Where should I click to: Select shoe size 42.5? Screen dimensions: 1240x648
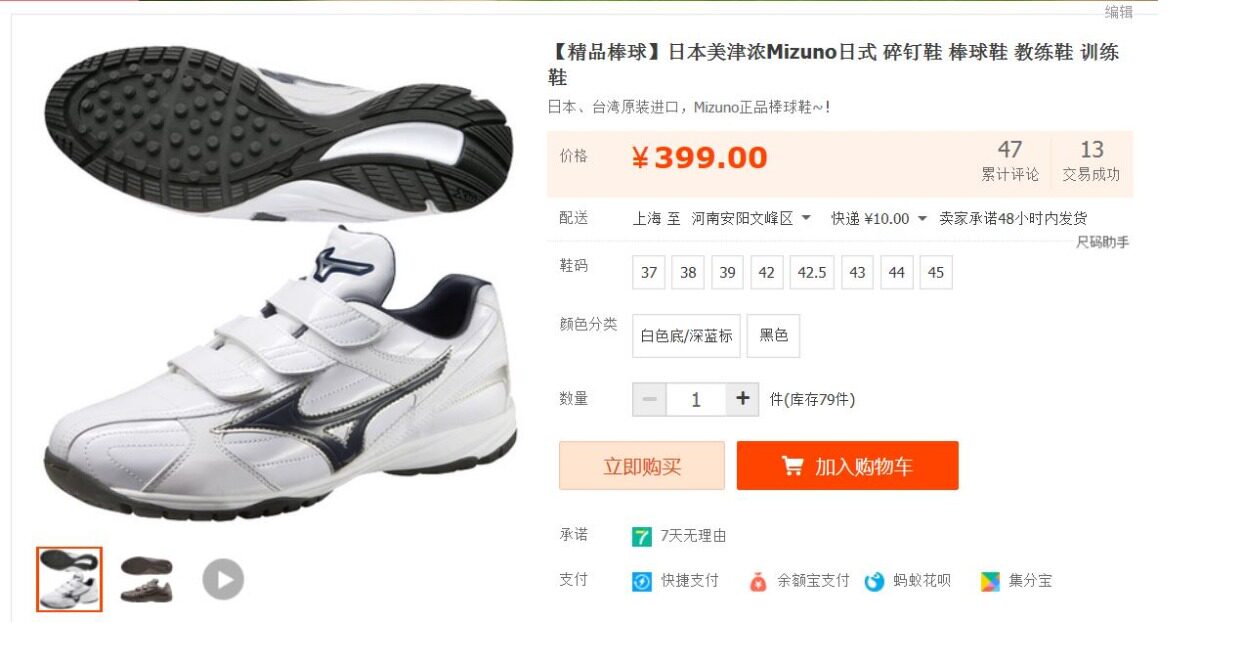coord(811,272)
